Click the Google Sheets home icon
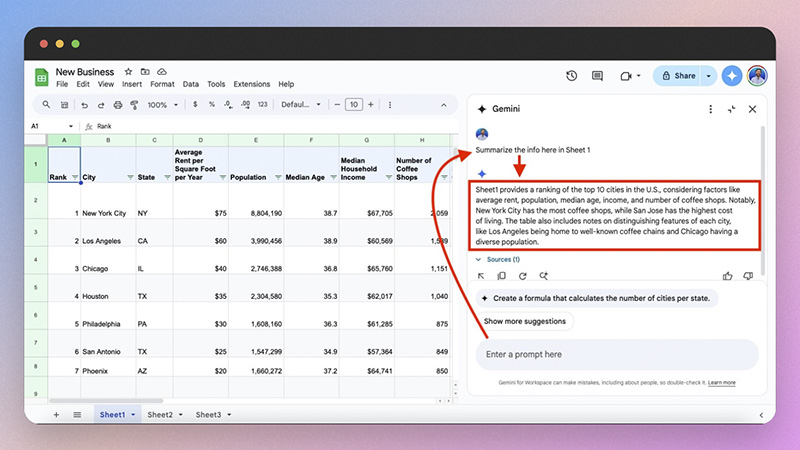800x450 pixels. 41,78
